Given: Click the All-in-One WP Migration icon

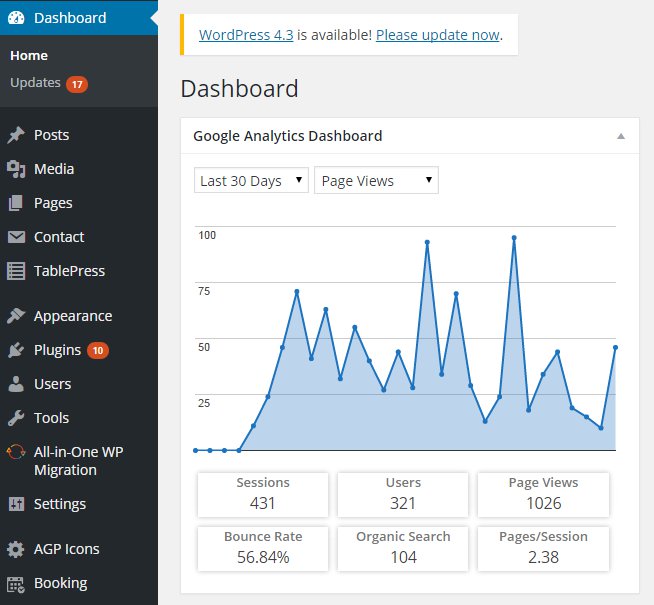Looking at the screenshot, I should point(16,452).
